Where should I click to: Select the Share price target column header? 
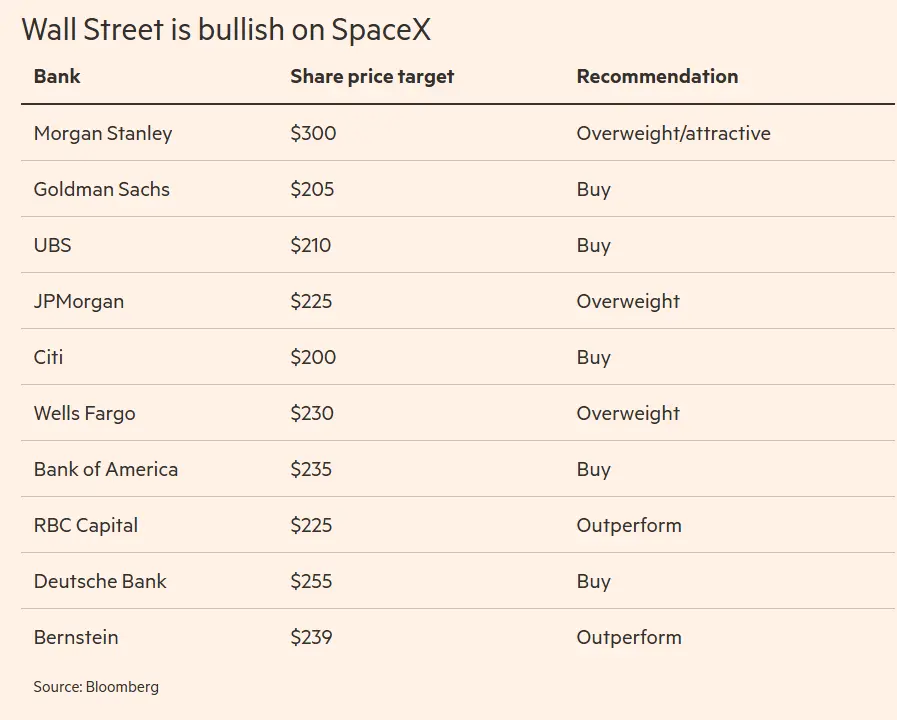[372, 77]
